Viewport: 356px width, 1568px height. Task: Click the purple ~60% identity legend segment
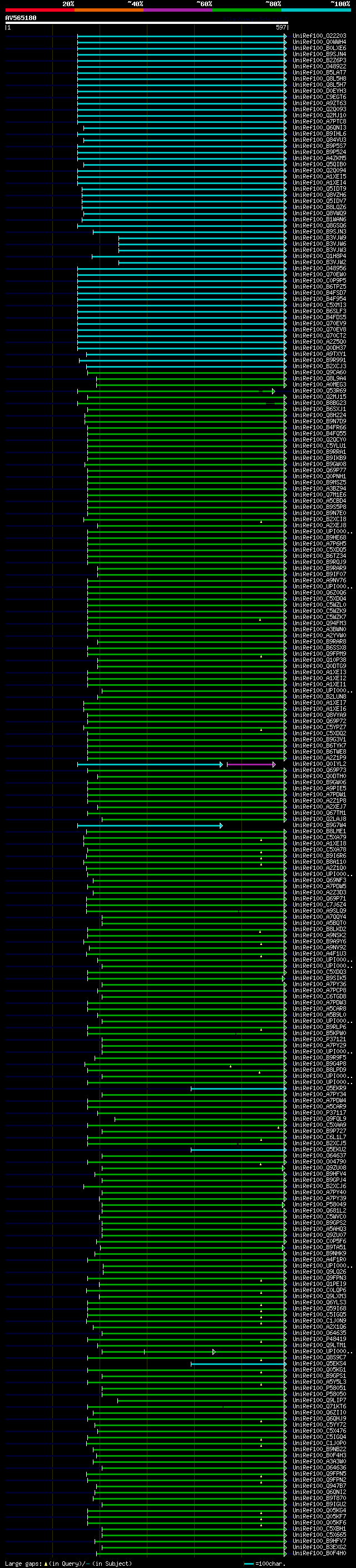click(x=179, y=11)
